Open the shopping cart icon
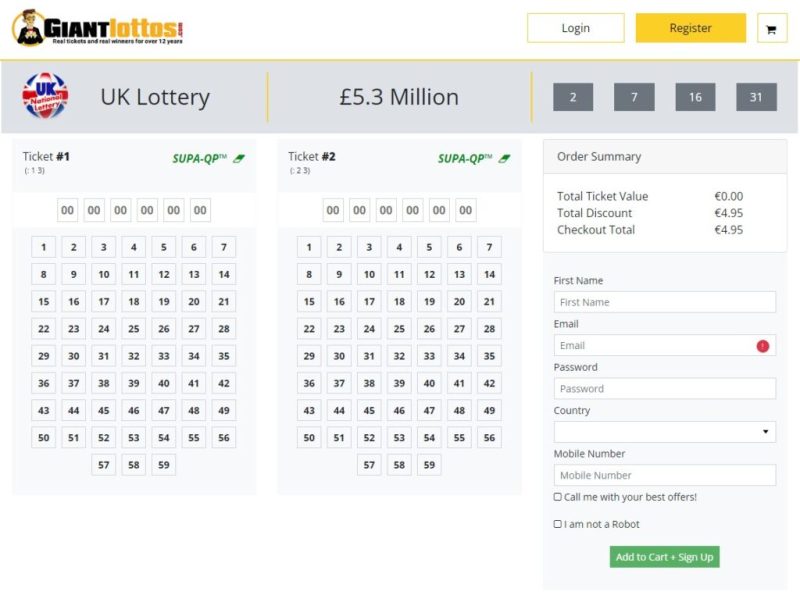 pyautogui.click(x=771, y=29)
